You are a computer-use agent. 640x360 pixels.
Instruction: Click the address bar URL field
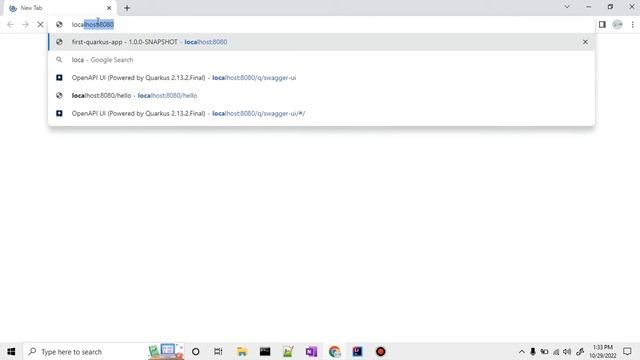322,24
